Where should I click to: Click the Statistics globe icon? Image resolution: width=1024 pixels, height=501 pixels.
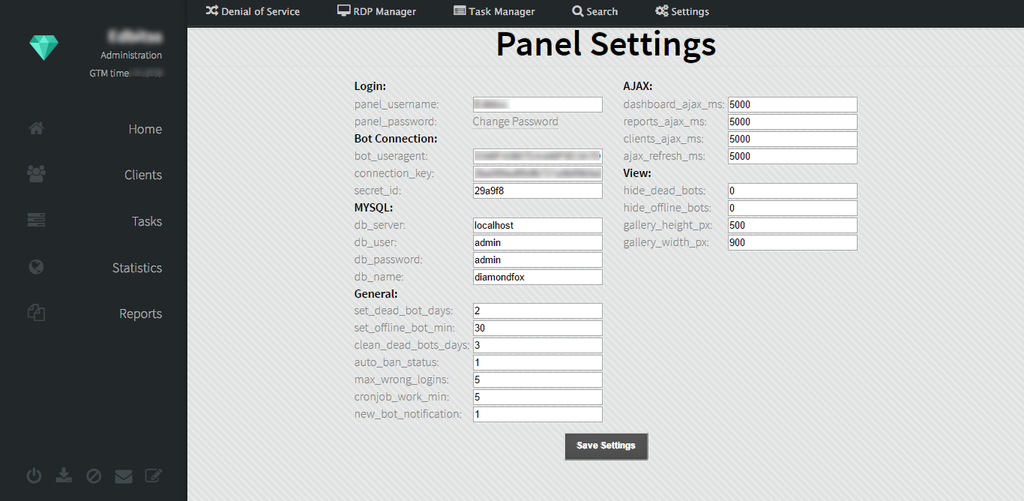[37, 267]
